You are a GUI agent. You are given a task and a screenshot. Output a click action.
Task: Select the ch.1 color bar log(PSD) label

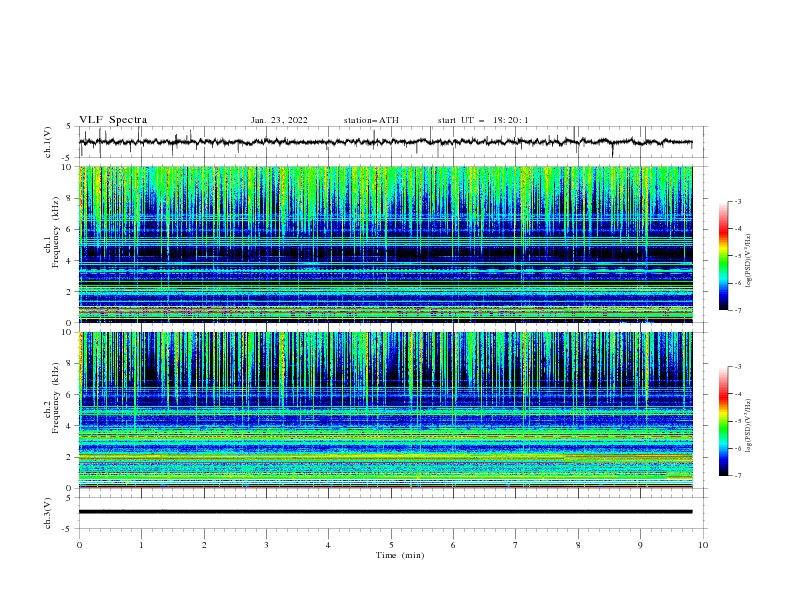(x=748, y=261)
